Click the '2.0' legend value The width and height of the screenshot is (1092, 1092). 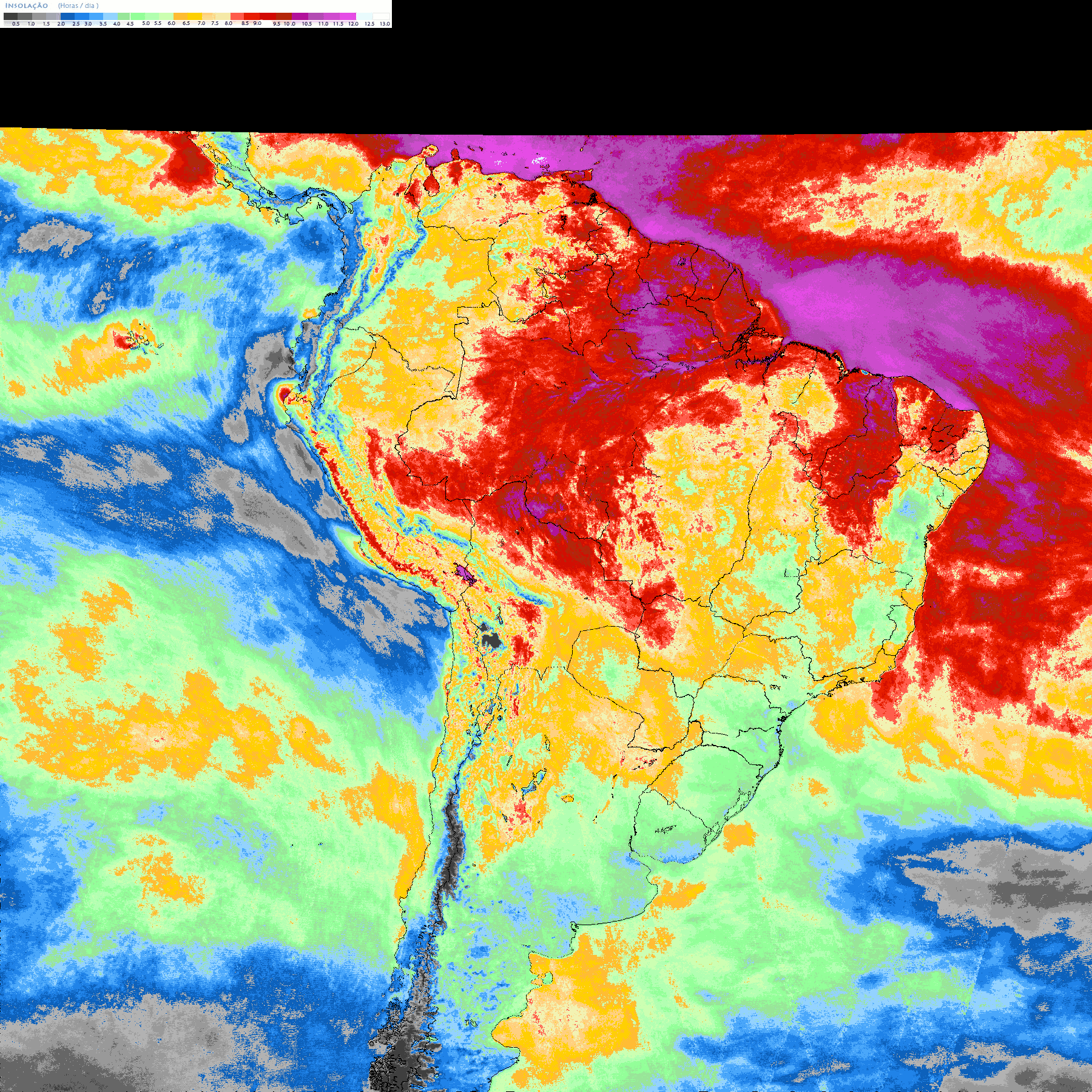coord(61,24)
